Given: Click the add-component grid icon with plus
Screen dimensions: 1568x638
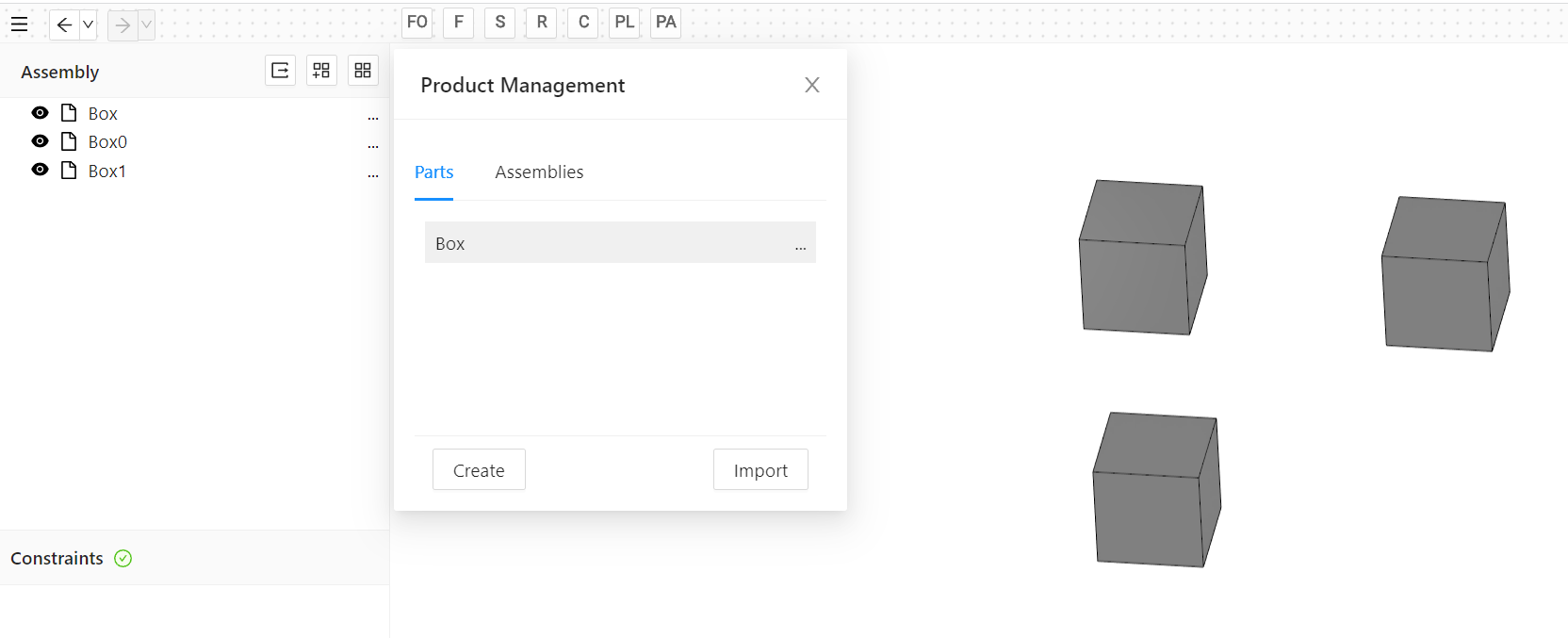Looking at the screenshot, I should pyautogui.click(x=321, y=71).
